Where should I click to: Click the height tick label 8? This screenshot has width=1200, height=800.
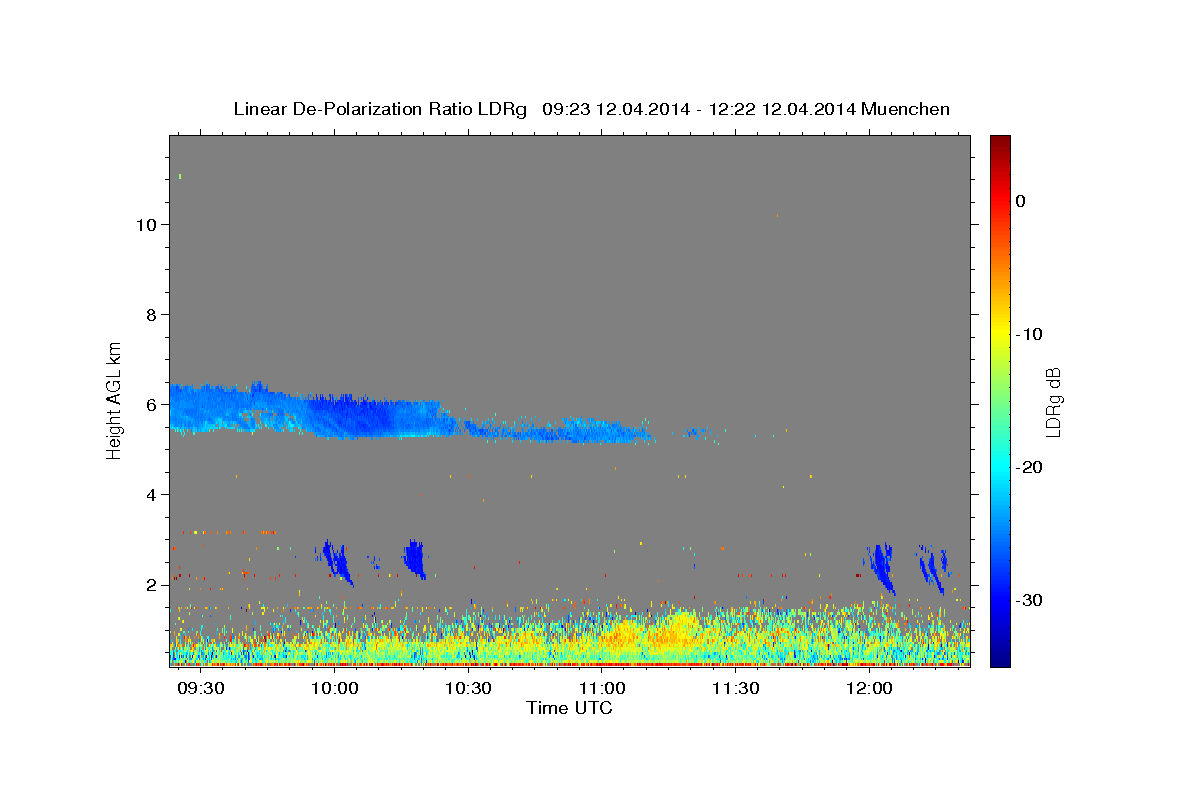[151, 315]
